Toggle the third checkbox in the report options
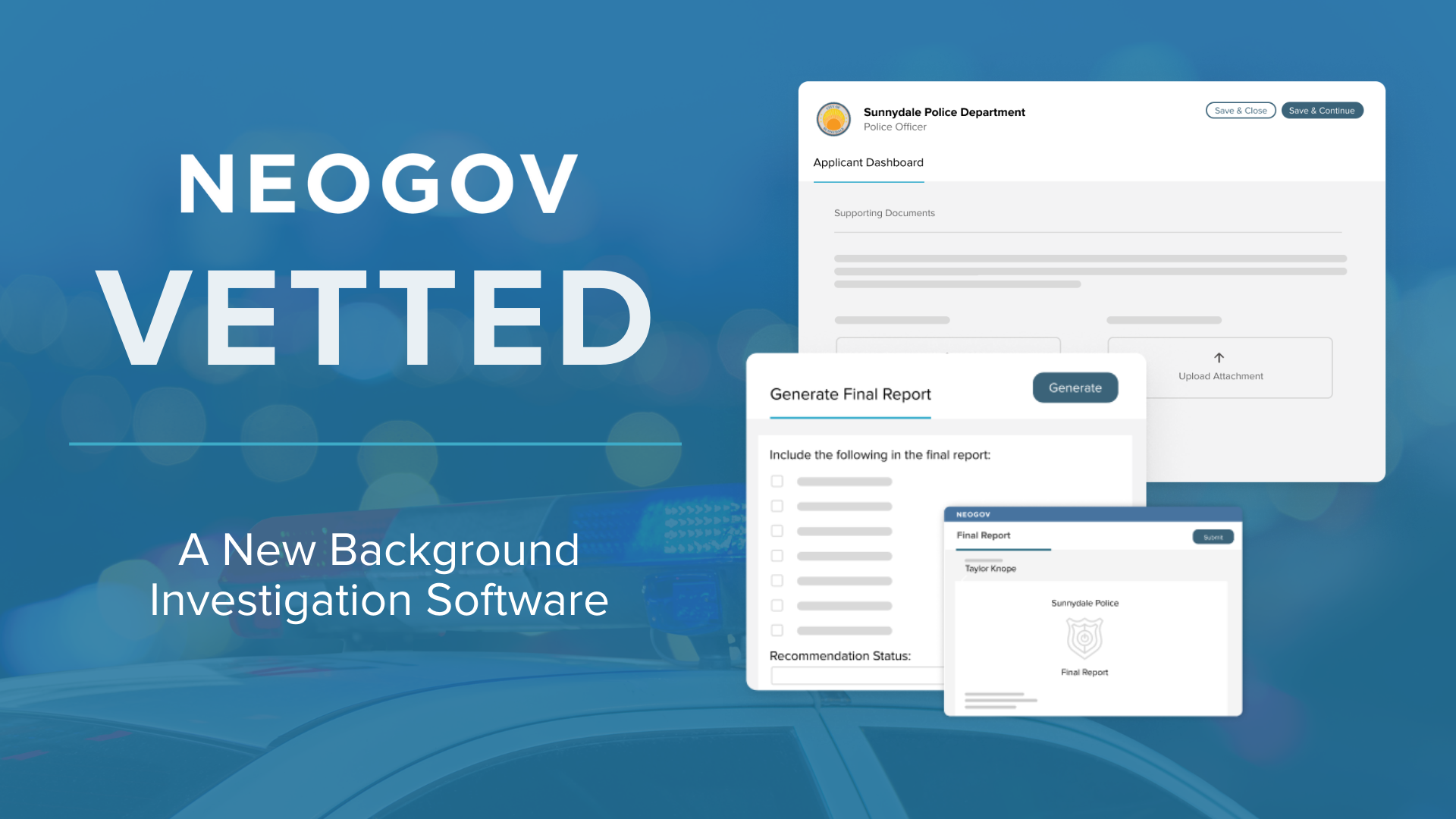The width and height of the screenshot is (1456, 819). coord(778,531)
